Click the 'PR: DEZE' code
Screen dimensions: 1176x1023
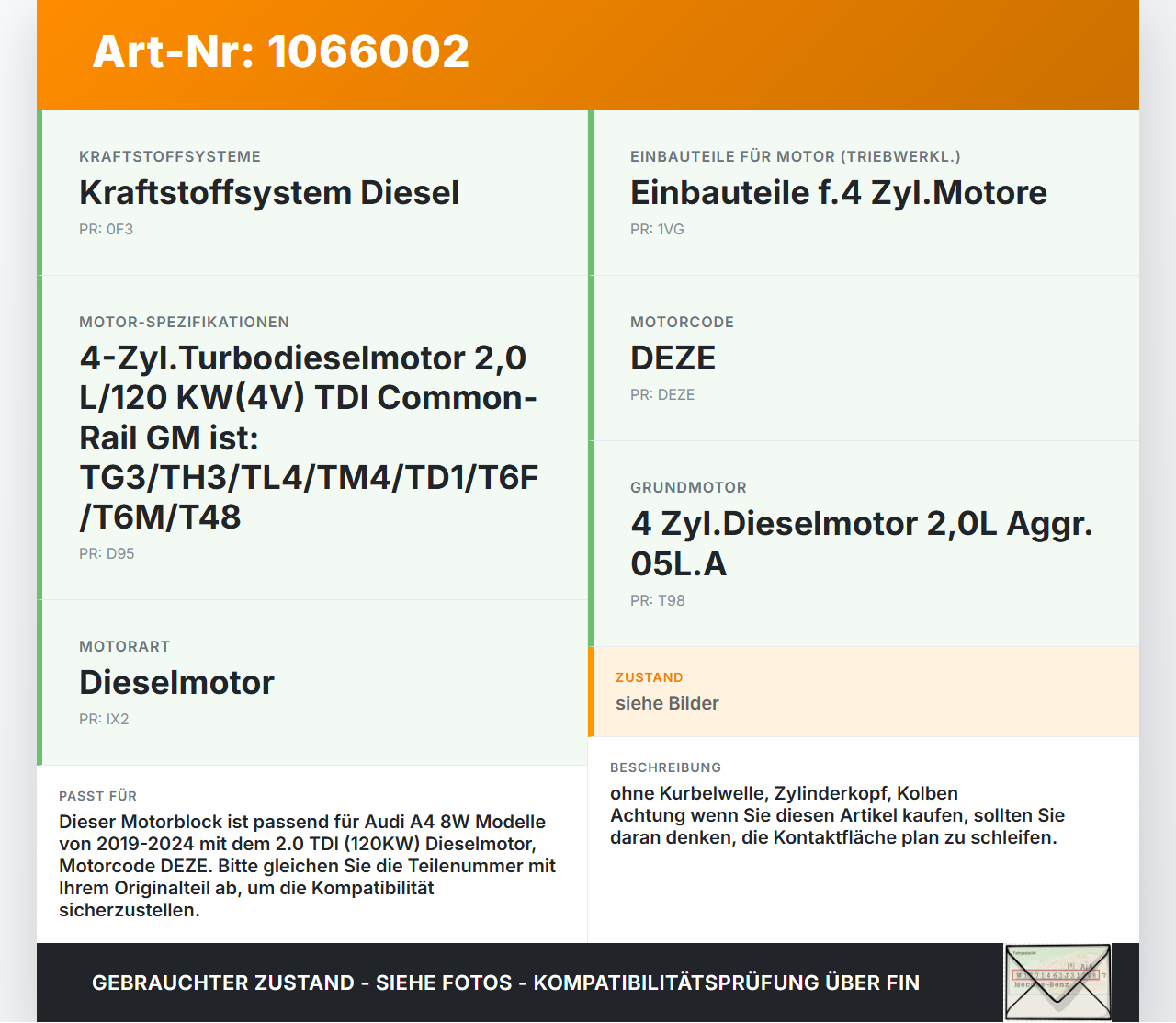(663, 395)
